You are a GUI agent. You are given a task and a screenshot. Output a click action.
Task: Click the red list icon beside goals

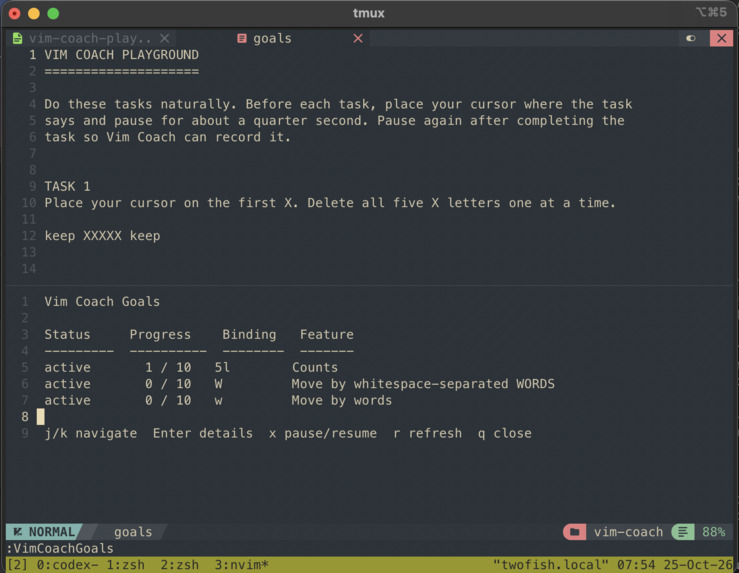(242, 38)
